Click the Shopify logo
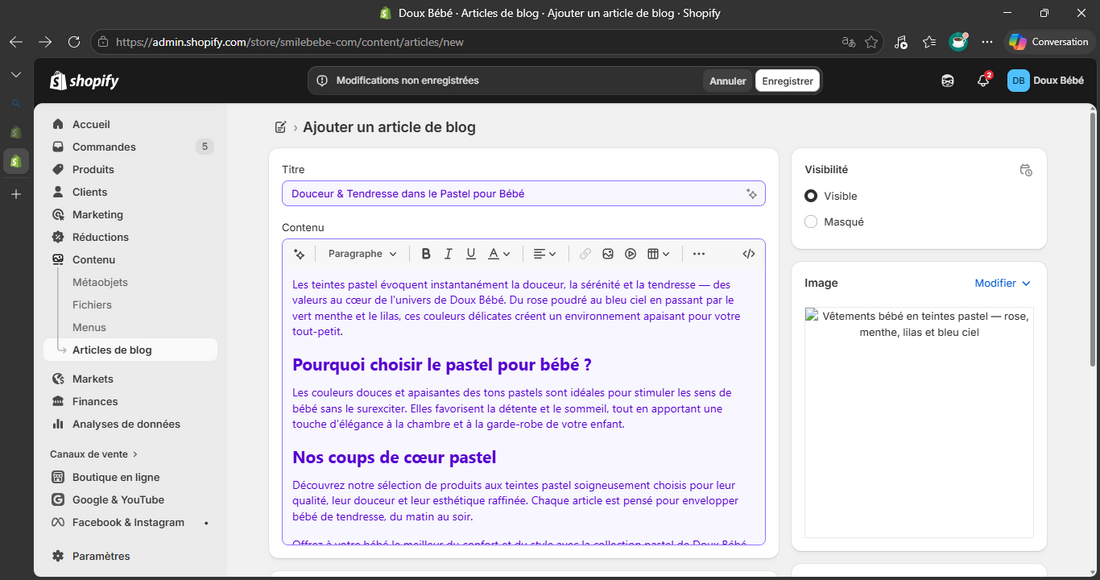Viewport: 1100px width, 580px height. click(84, 81)
